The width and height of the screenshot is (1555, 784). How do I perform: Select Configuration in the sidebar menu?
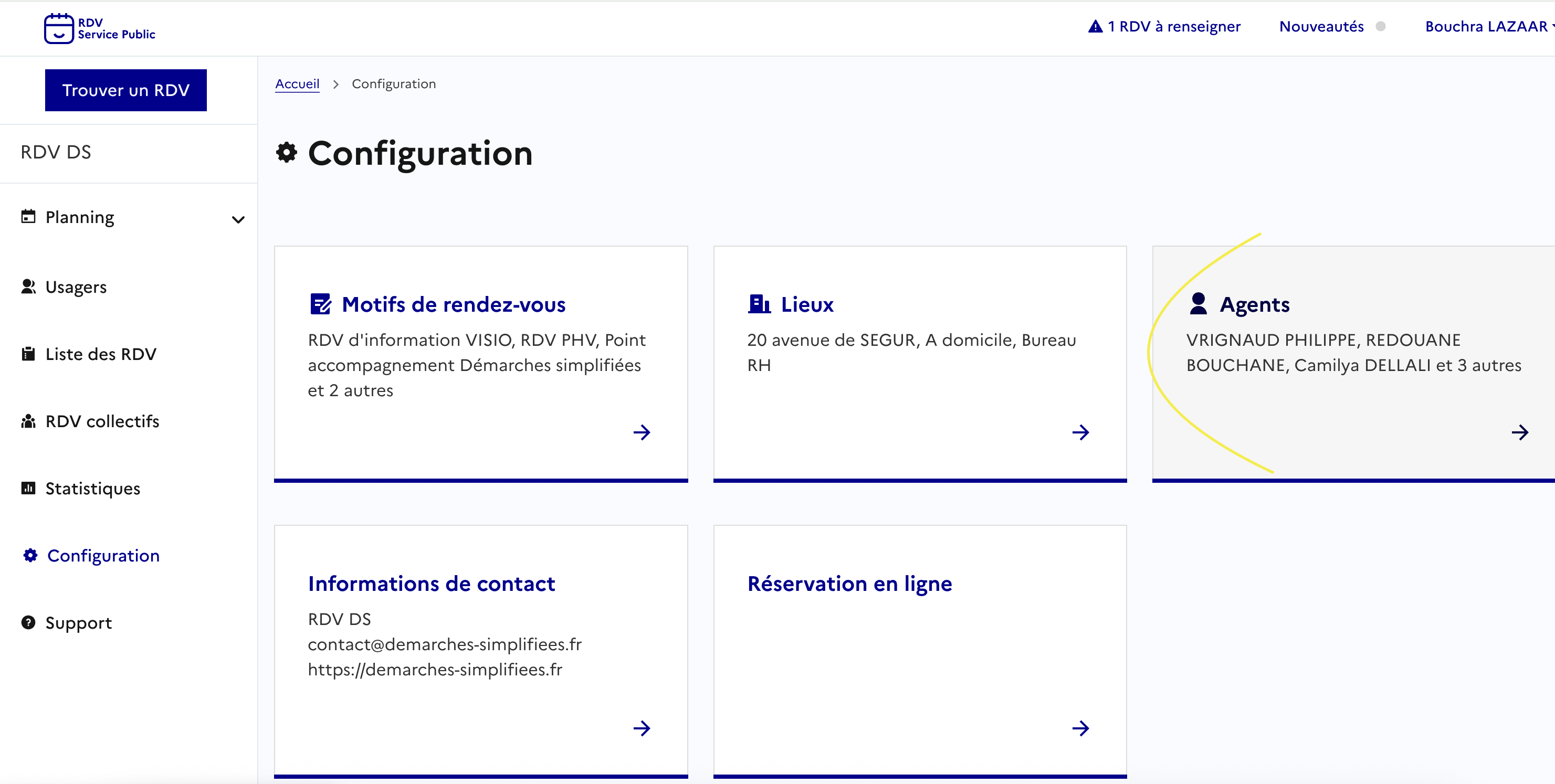pos(102,555)
